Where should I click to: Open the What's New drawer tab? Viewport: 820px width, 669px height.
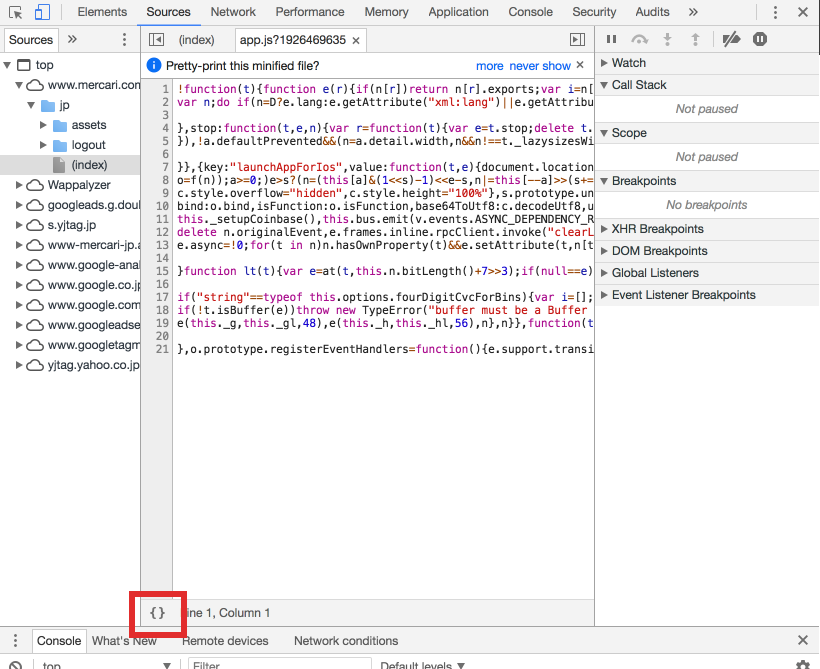[x=124, y=641]
